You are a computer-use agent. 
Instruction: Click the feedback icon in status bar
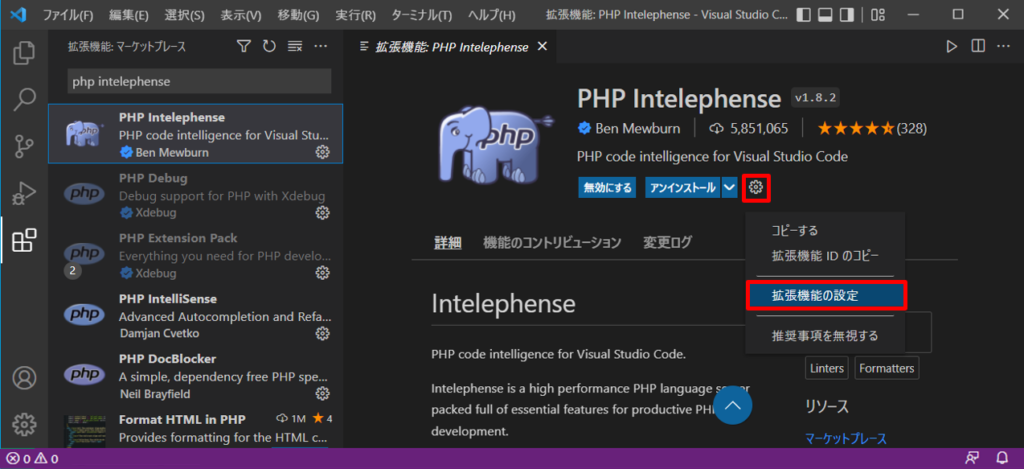[x=972, y=459]
